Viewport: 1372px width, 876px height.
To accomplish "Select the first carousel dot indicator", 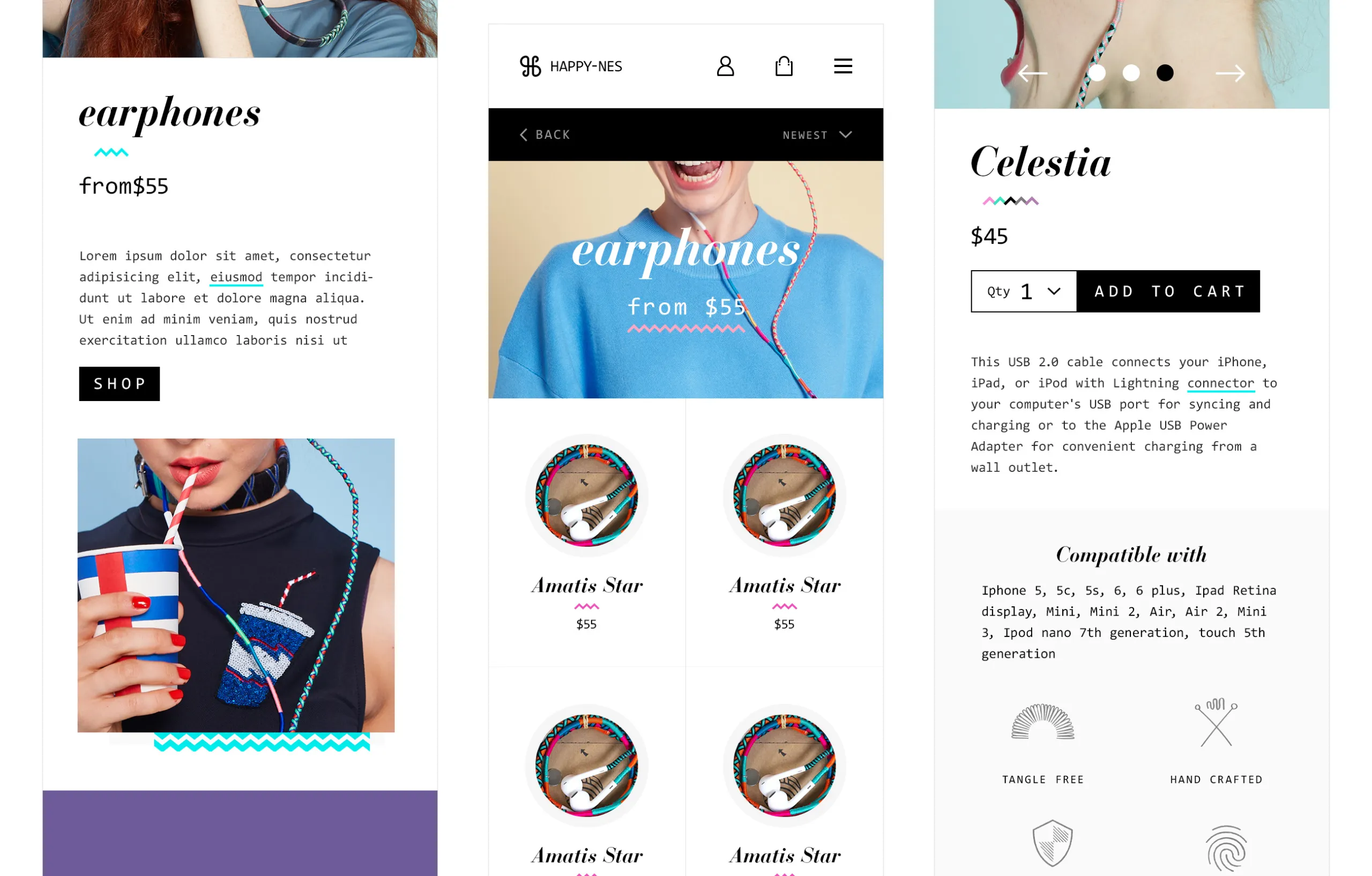I will pyautogui.click(x=1097, y=73).
